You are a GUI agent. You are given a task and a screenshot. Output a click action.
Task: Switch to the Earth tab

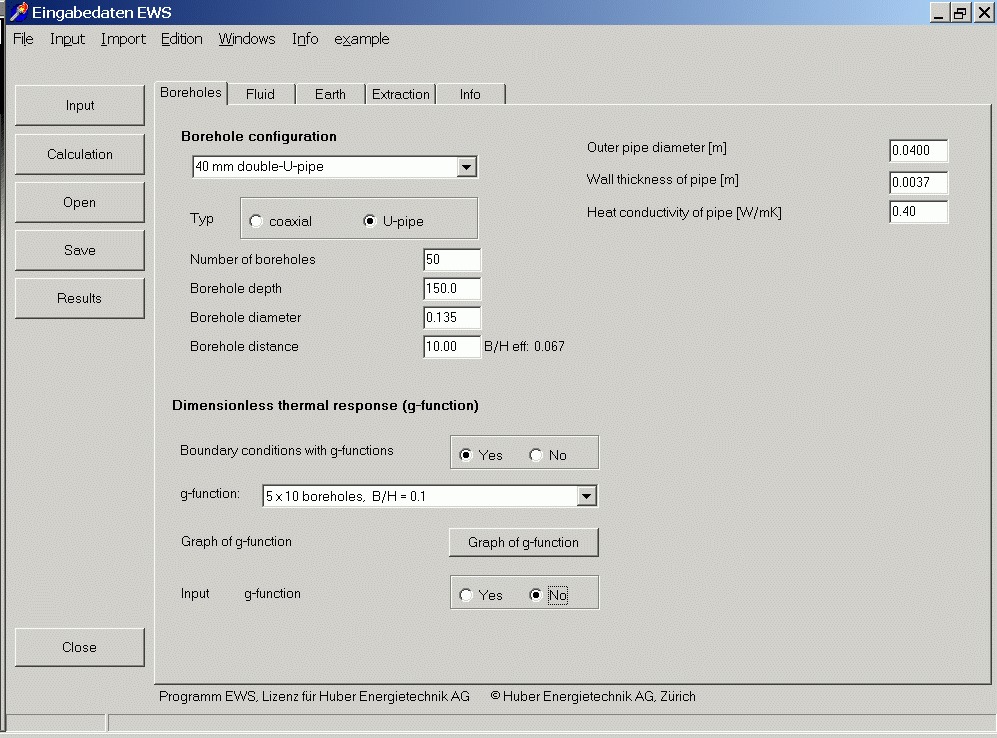(x=330, y=94)
